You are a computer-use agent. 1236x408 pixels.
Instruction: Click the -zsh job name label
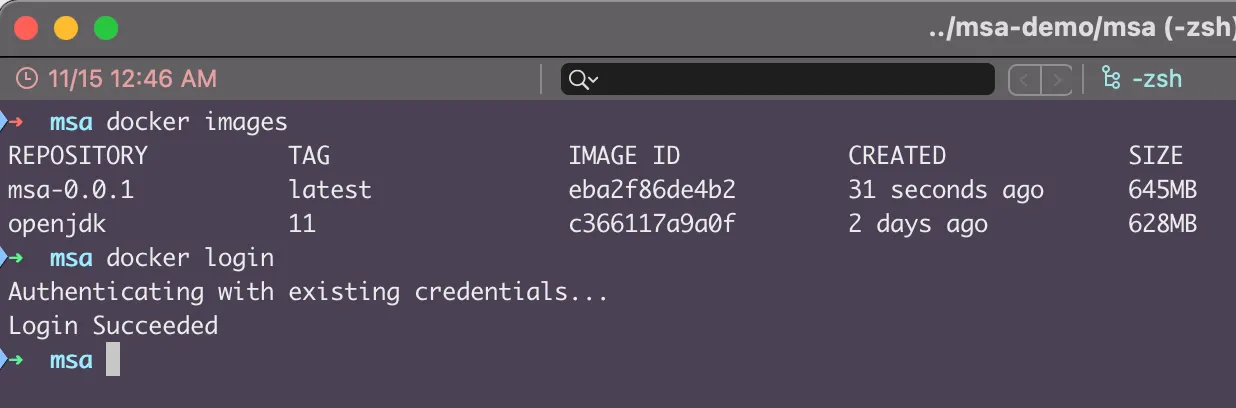tap(1158, 78)
